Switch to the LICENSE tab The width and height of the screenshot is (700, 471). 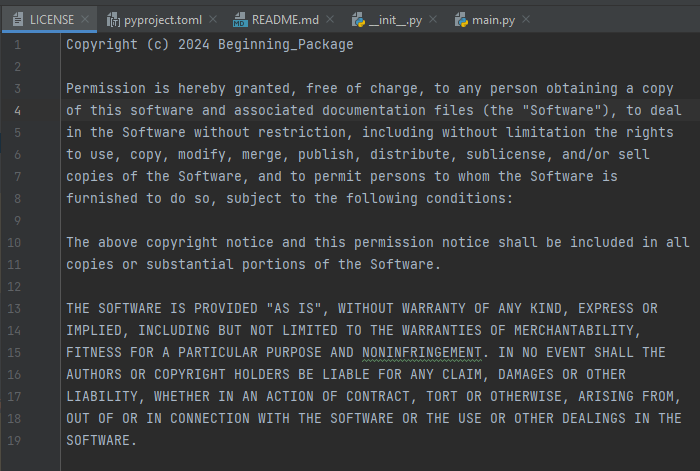49,20
